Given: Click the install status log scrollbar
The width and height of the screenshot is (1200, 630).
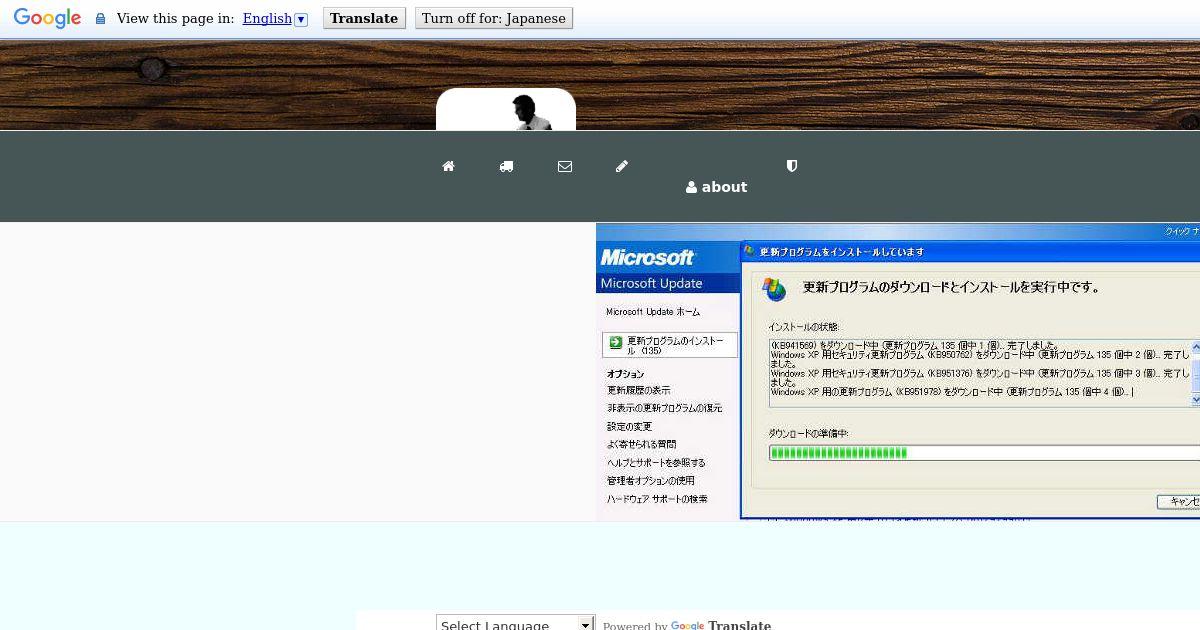Looking at the screenshot, I should point(1195,372).
